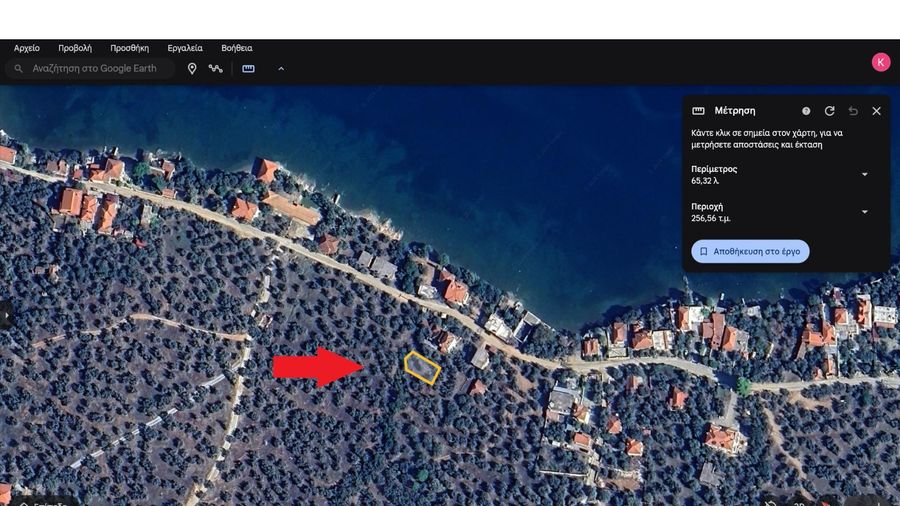This screenshot has width=900, height=506.
Task: Open the user account avatar
Action: [880, 62]
